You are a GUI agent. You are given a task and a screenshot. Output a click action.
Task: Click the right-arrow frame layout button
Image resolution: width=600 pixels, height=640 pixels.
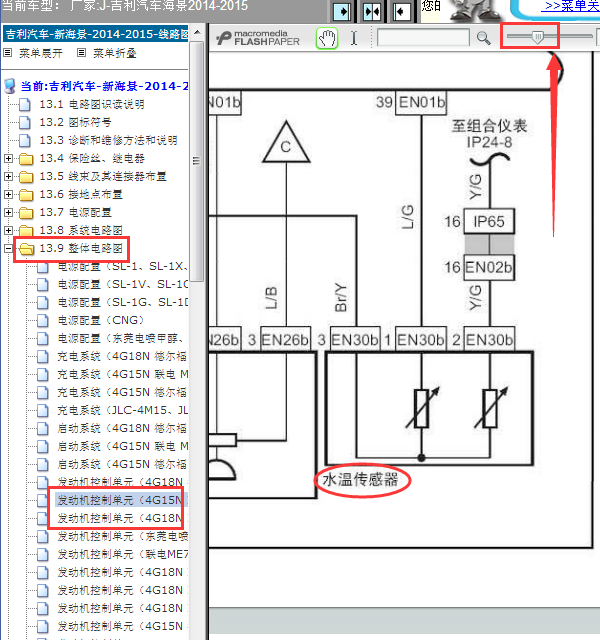pyautogui.click(x=342, y=11)
